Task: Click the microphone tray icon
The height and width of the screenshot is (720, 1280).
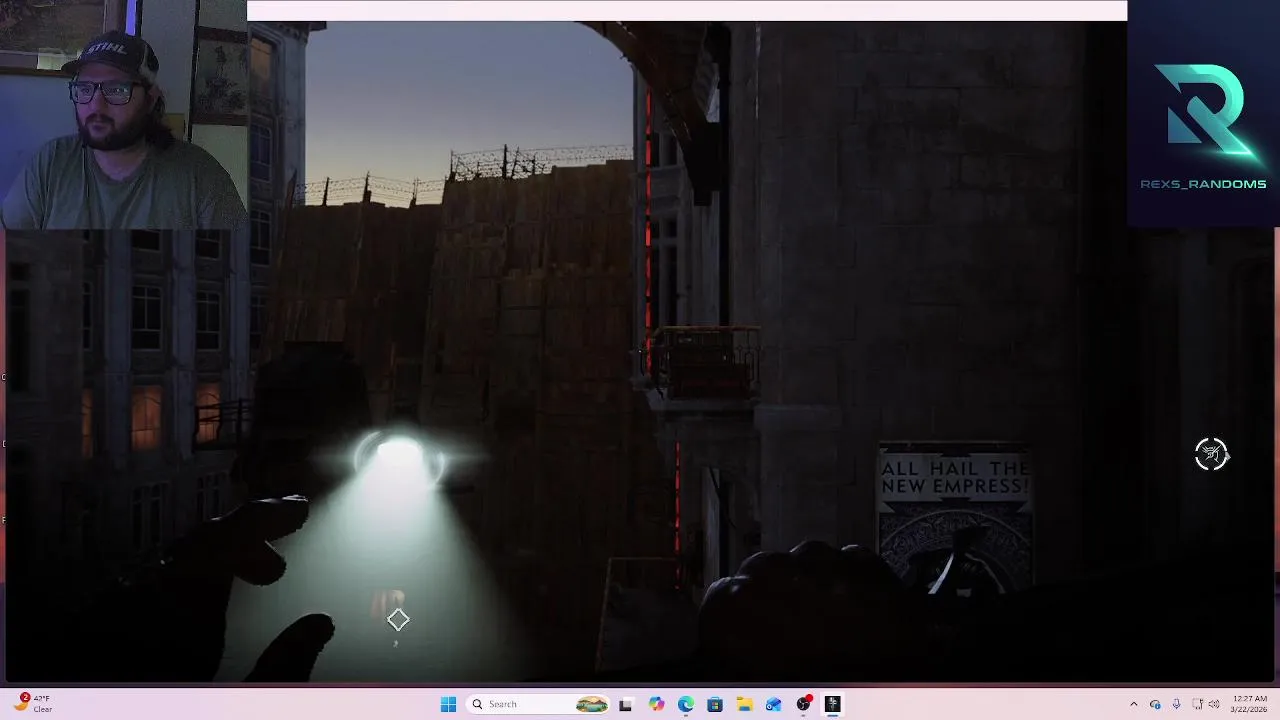Action: [x=1176, y=704]
